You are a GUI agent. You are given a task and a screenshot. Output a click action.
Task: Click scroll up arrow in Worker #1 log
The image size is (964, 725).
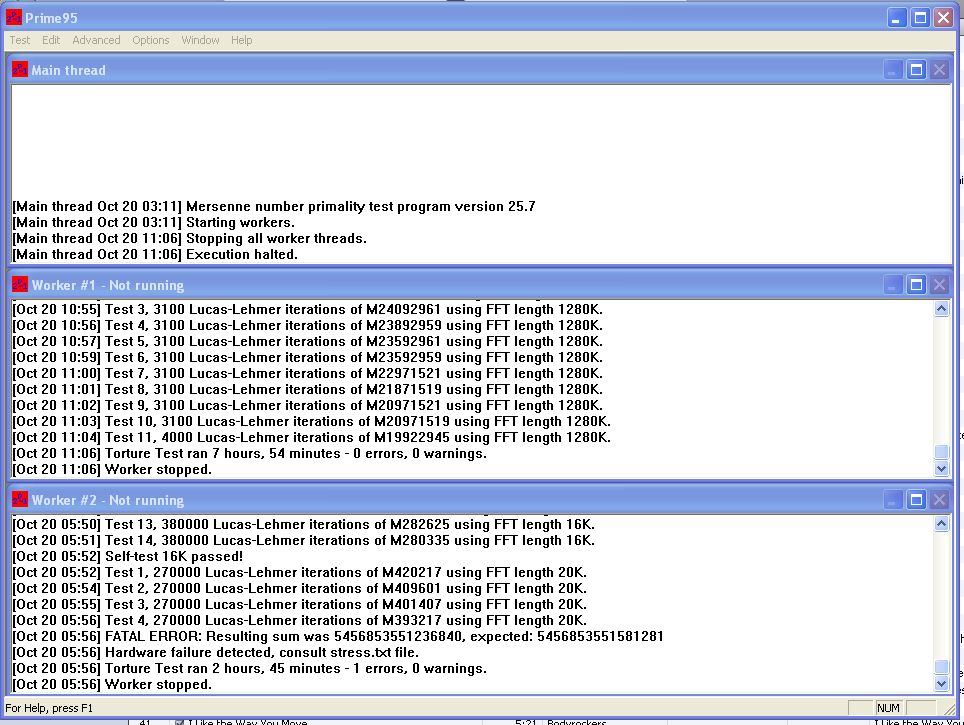(x=941, y=309)
